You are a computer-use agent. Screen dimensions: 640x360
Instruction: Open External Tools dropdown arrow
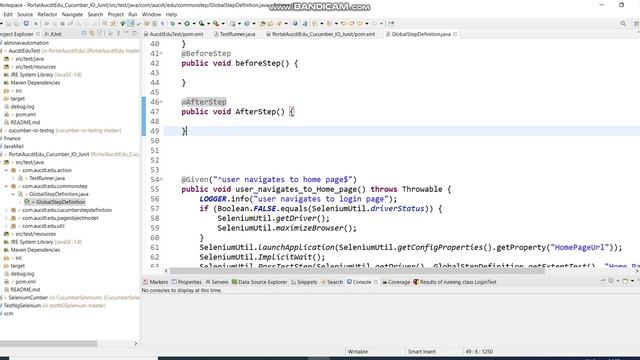(x=223, y=24)
